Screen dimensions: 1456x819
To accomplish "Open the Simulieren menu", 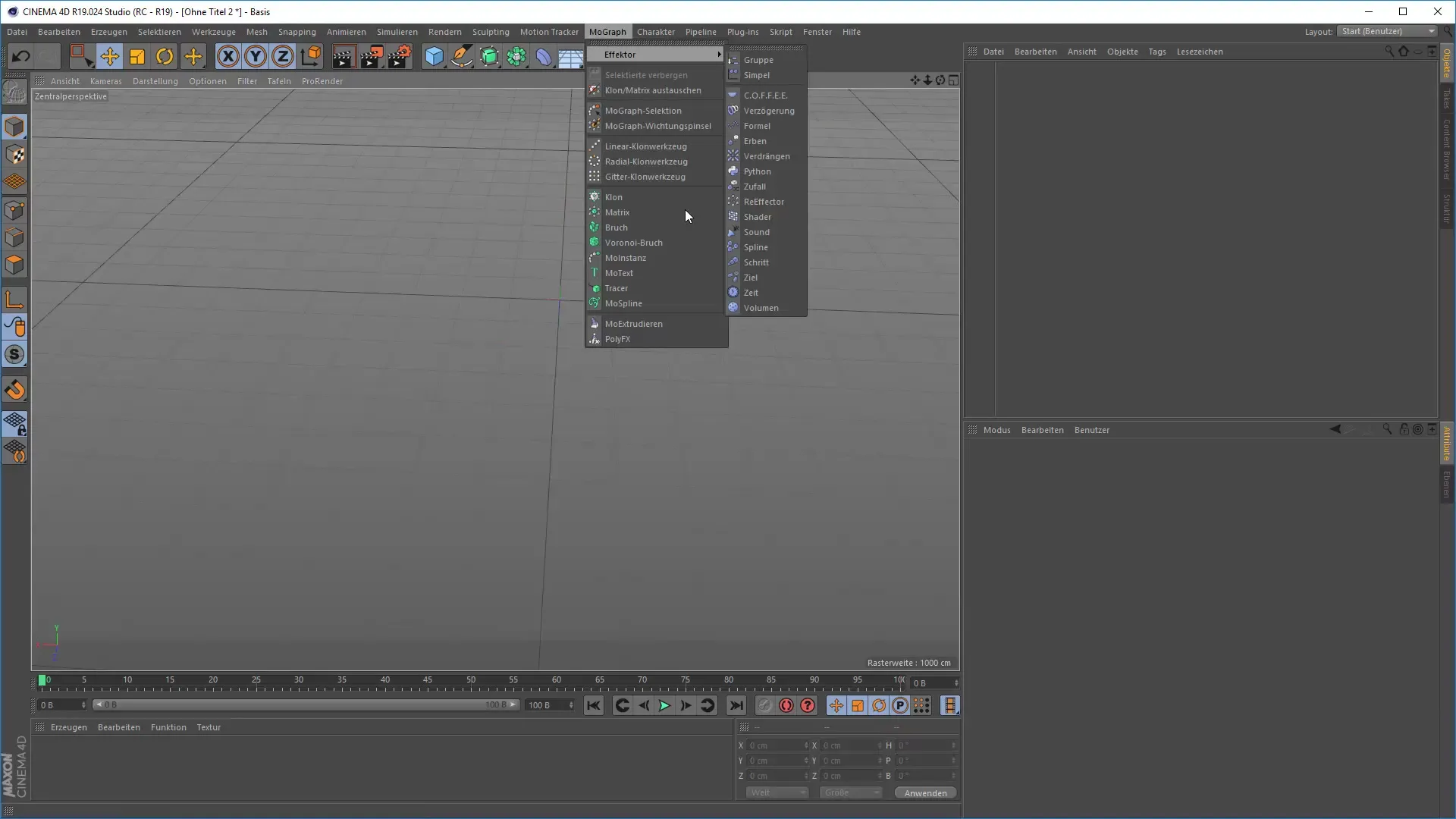I will [397, 32].
